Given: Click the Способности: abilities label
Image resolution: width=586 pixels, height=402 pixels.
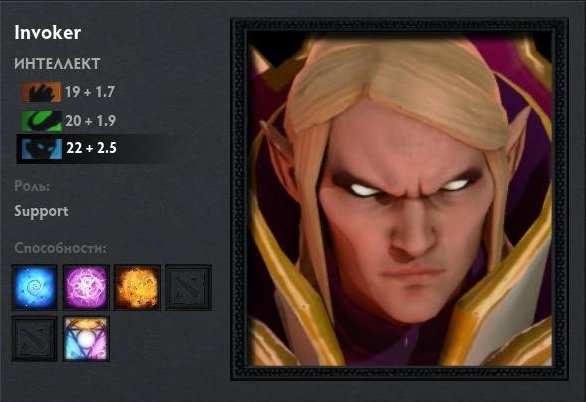Looking at the screenshot, I should (60, 248).
